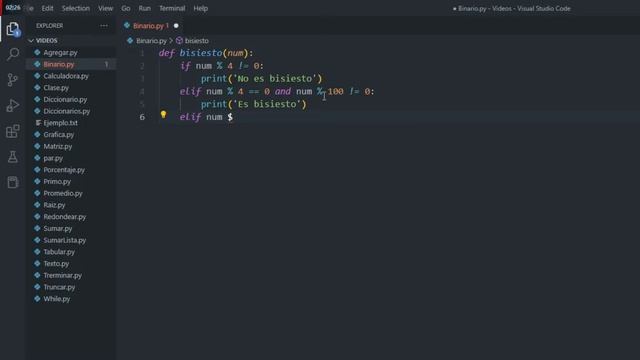640x360 pixels.
Task: Click the "print('No es bisiesto')" line
Action: tap(261, 78)
